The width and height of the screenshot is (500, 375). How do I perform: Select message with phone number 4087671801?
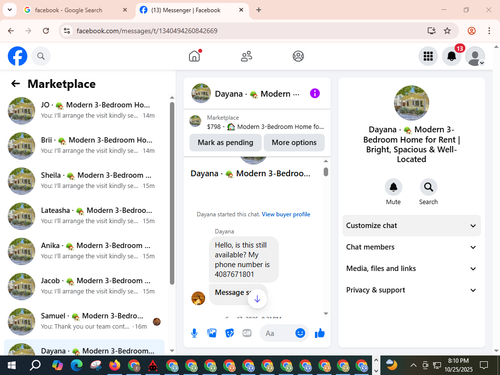tap(244, 259)
